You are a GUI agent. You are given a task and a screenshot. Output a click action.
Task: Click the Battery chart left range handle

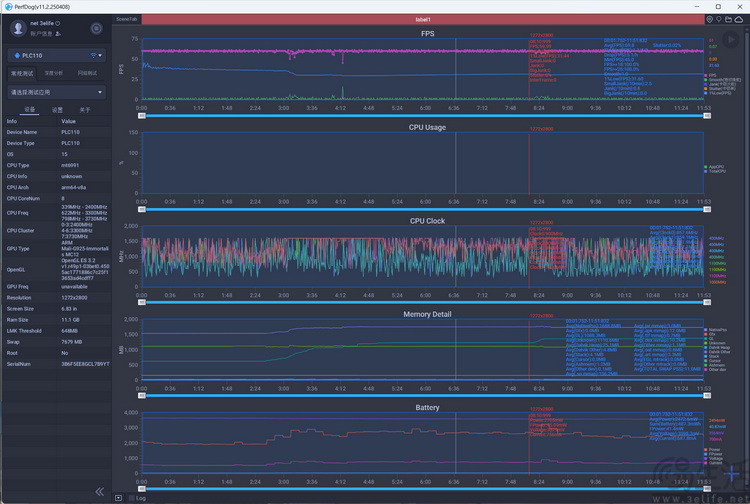(142, 489)
